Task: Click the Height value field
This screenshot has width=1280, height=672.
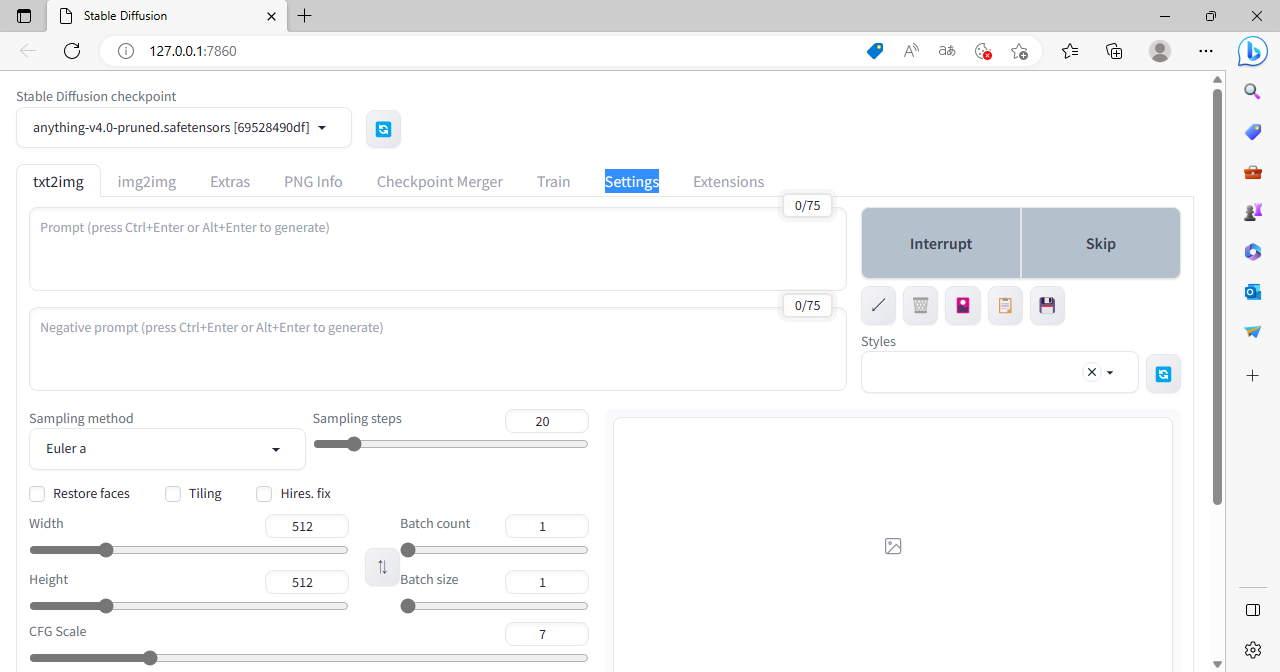Action: pyautogui.click(x=307, y=582)
